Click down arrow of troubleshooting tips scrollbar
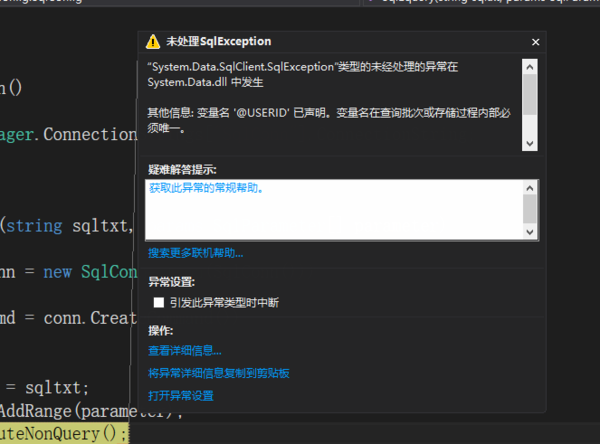This screenshot has width=600, height=444. [x=530, y=232]
